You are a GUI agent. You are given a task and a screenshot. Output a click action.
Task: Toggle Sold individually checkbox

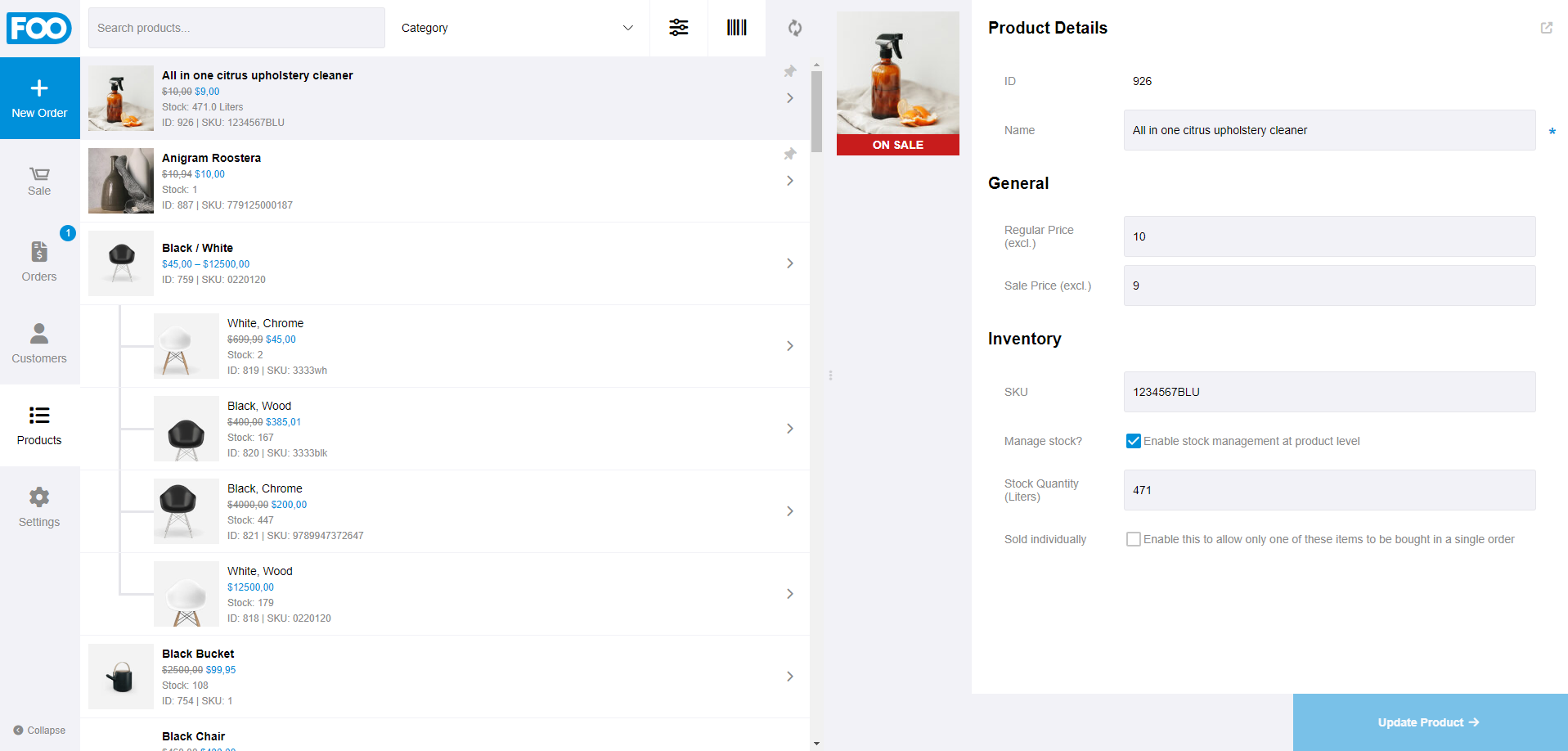1134,539
